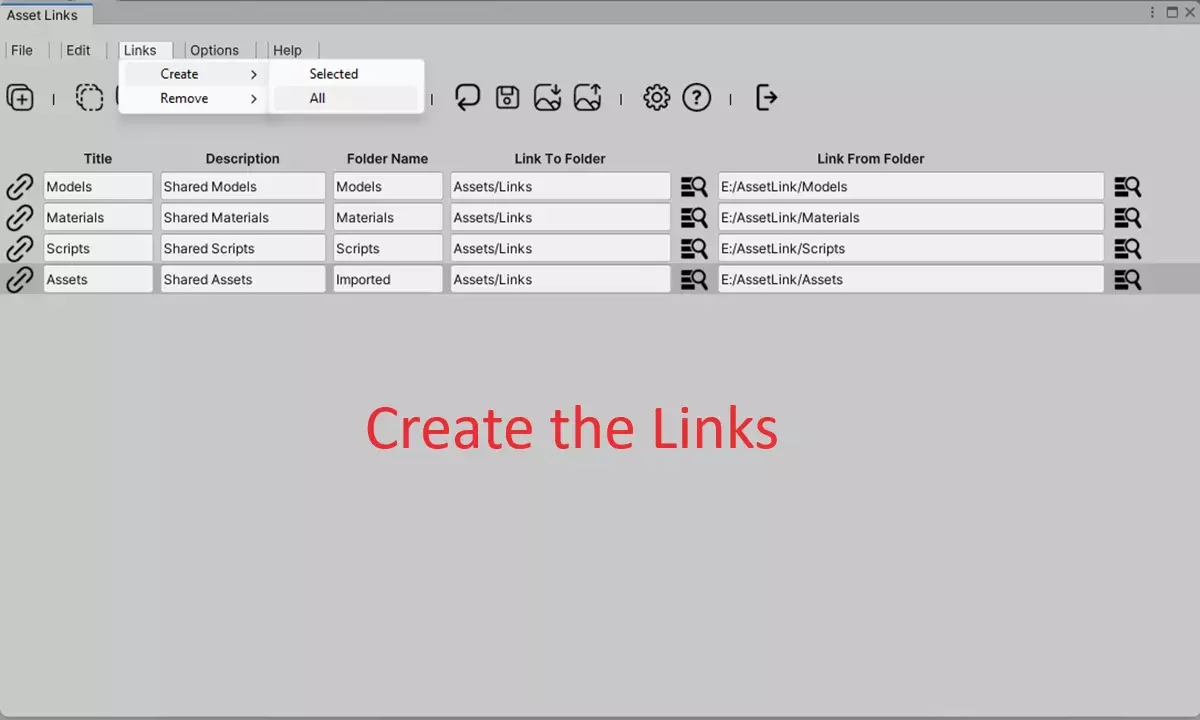Browse Link From Folder for E:/AssetLink/Models
Viewport: 1200px width, 720px height.
point(1128,187)
